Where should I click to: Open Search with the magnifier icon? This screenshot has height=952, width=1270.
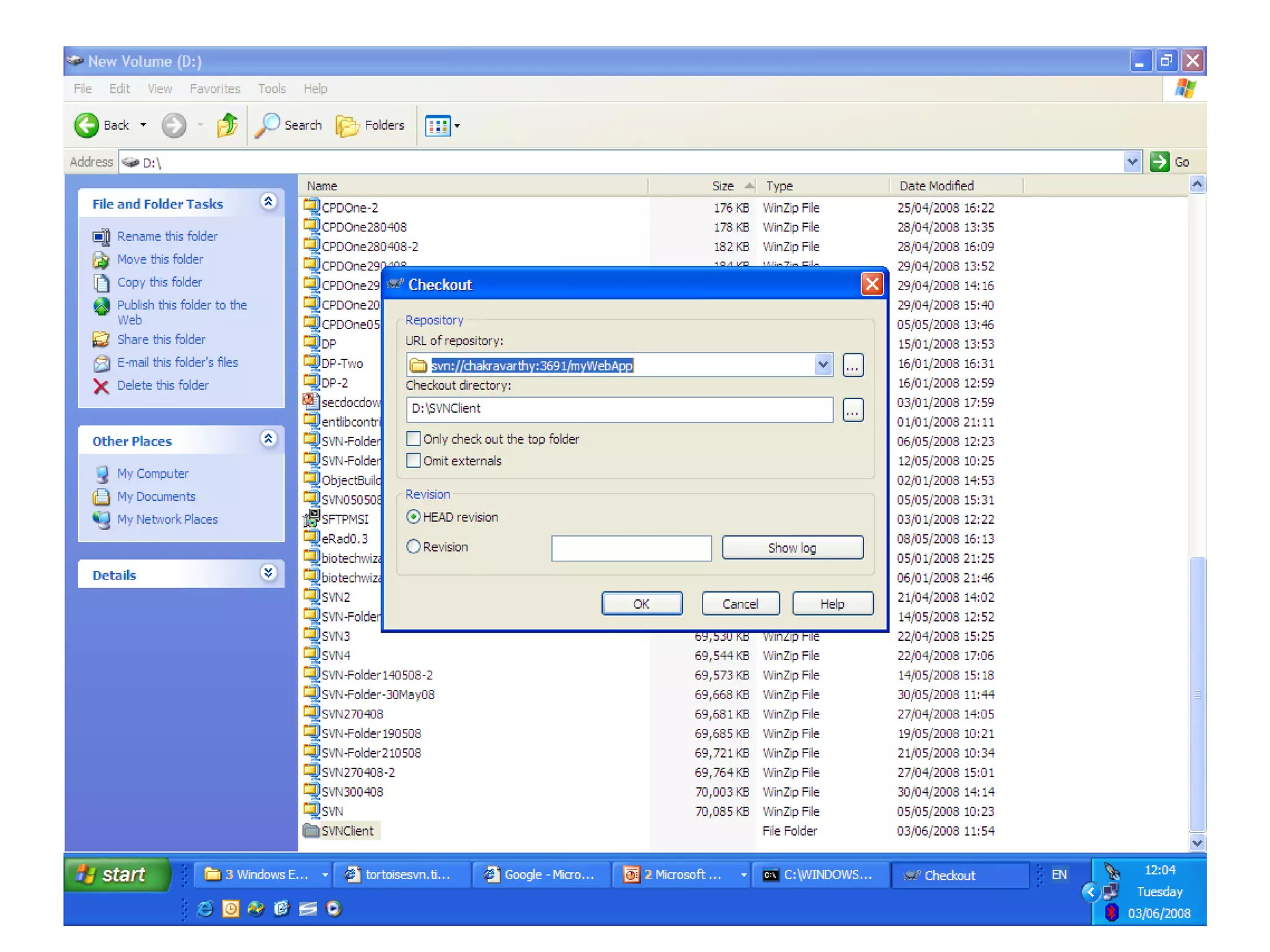tap(269, 125)
